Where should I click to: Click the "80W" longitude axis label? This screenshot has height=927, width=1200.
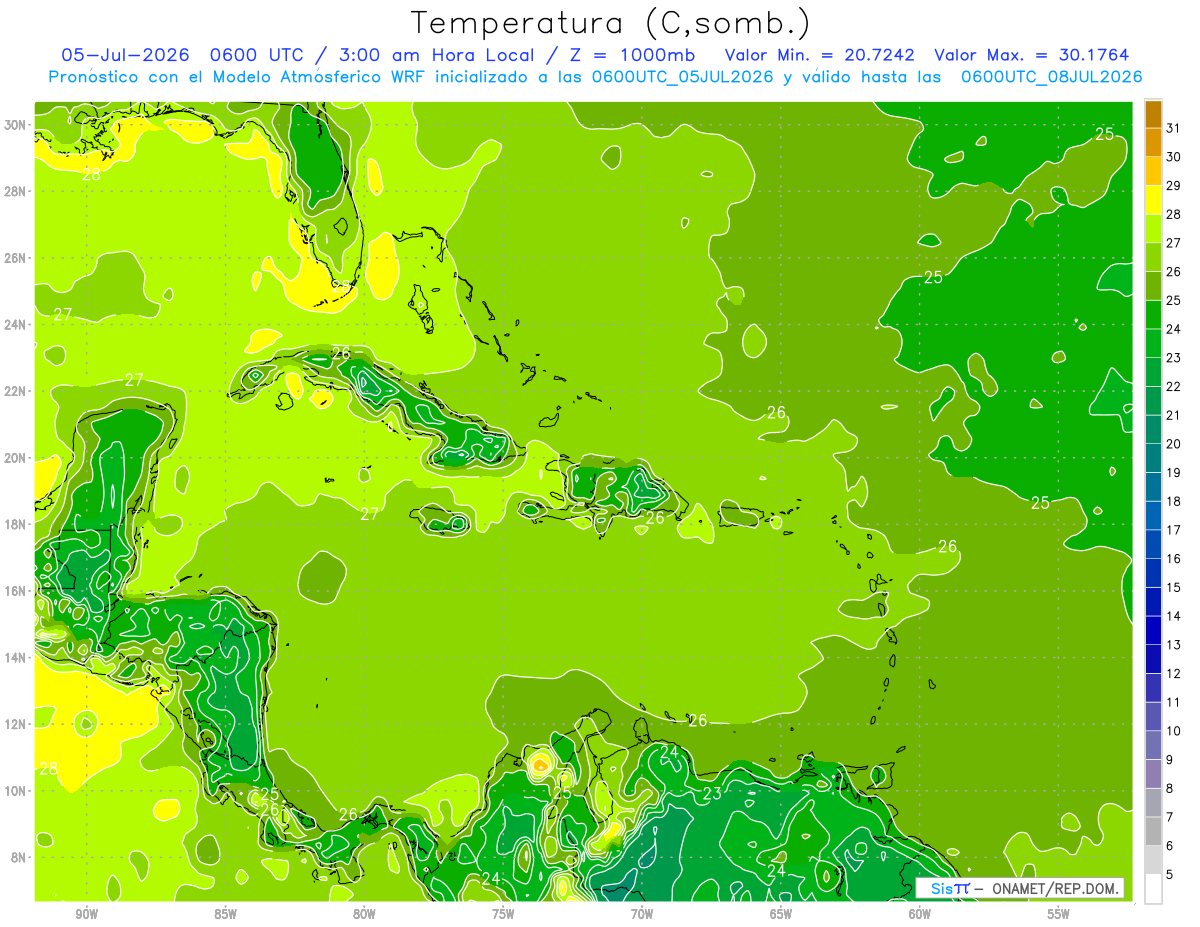[x=364, y=914]
